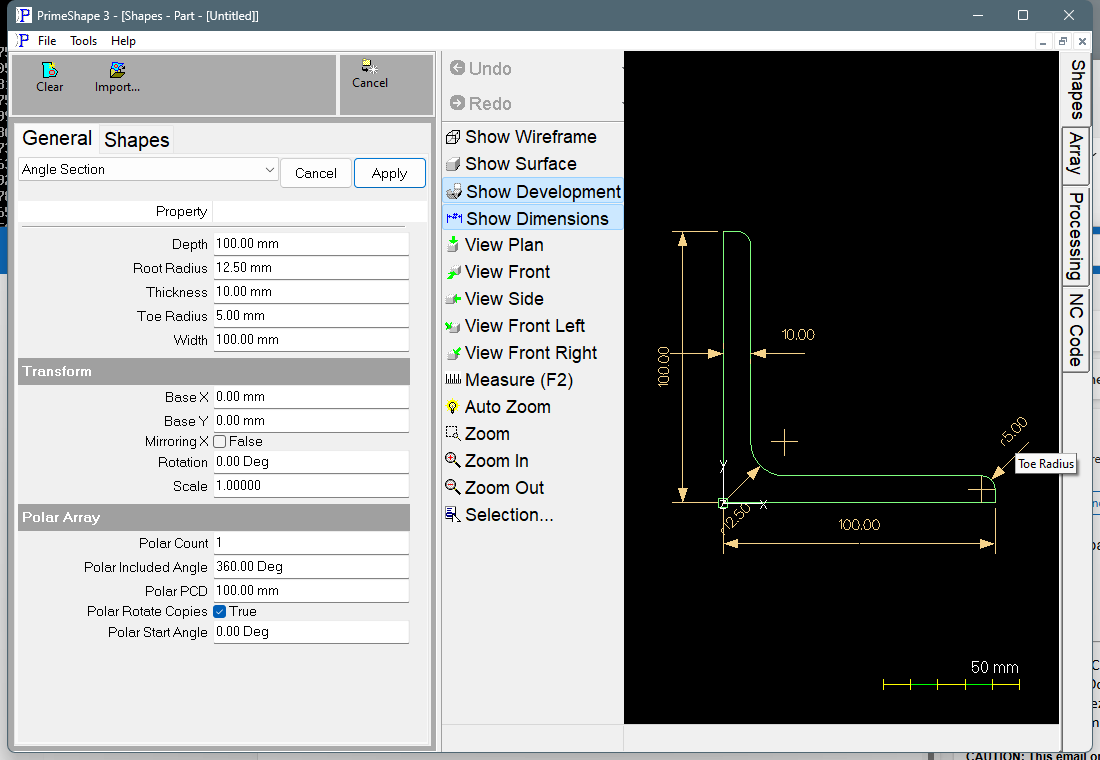Switch to View Front Right
The height and width of the screenshot is (760, 1100).
click(521, 353)
